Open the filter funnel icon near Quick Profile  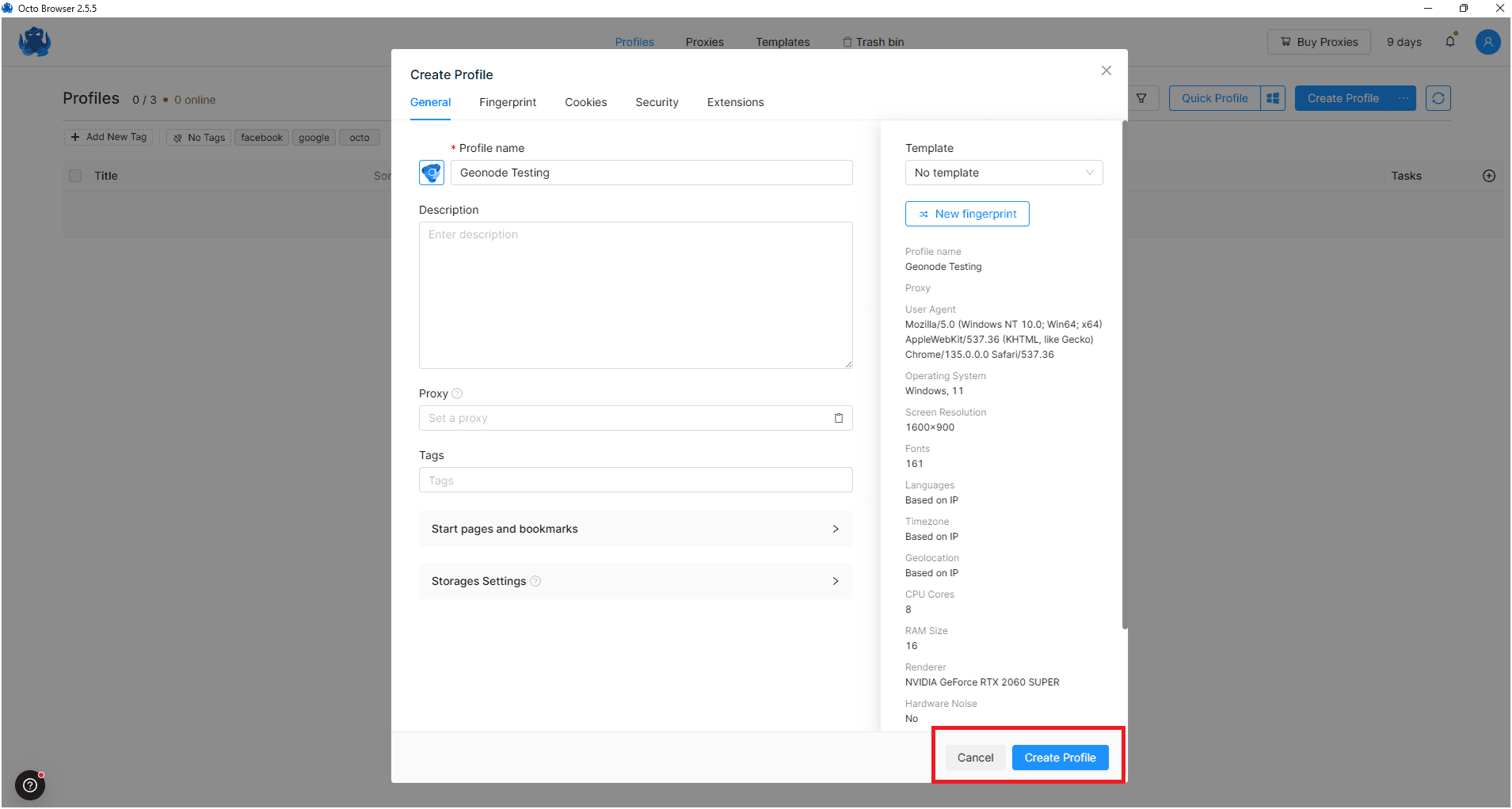click(x=1143, y=97)
